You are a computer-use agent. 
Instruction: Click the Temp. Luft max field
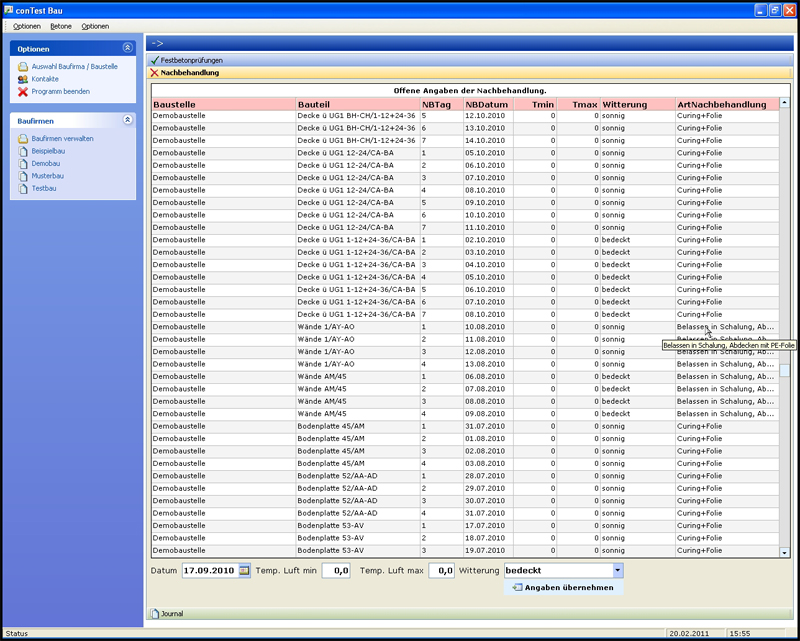pyautogui.click(x=441, y=571)
